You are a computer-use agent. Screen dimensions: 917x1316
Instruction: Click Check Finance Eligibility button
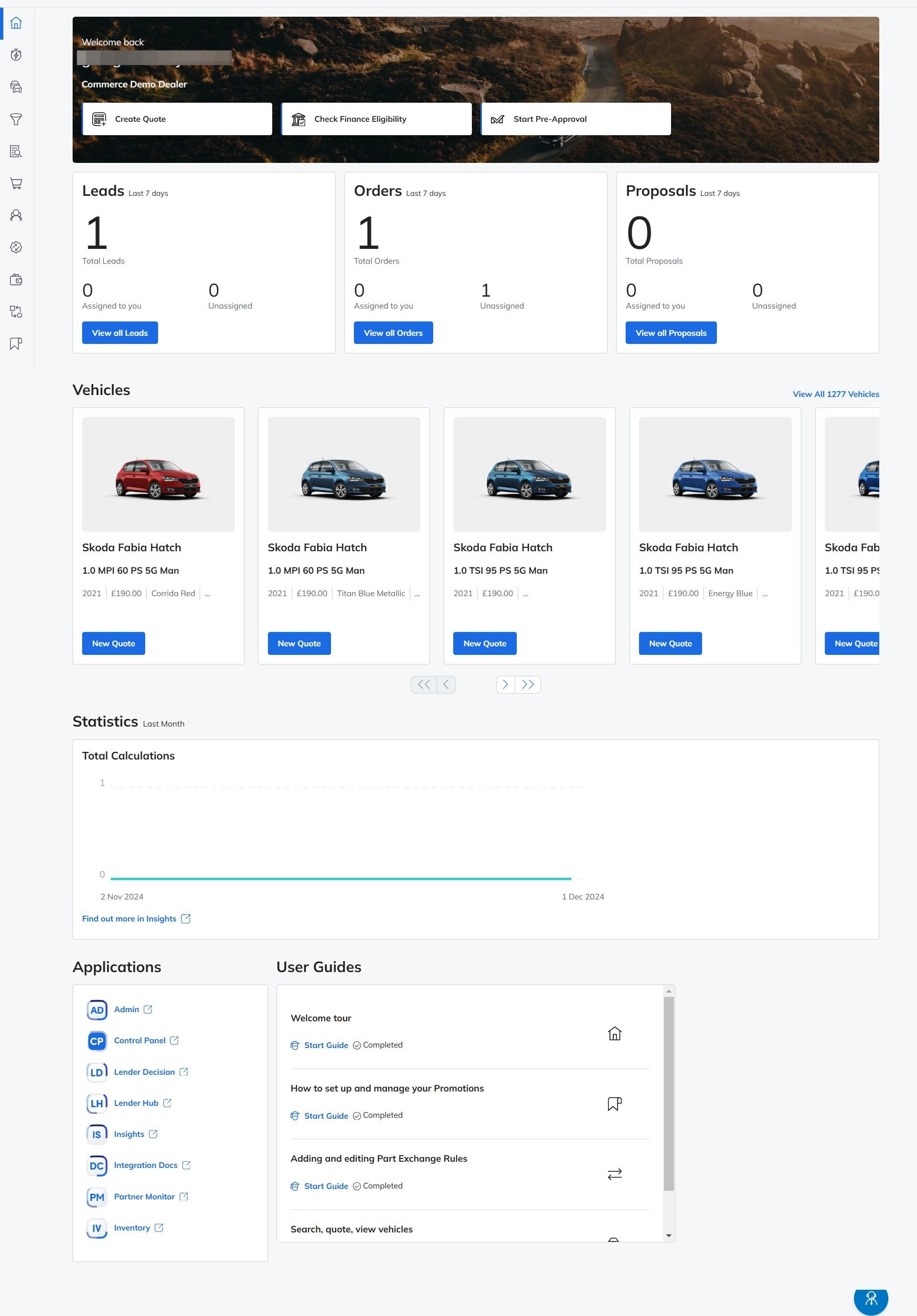(x=376, y=119)
